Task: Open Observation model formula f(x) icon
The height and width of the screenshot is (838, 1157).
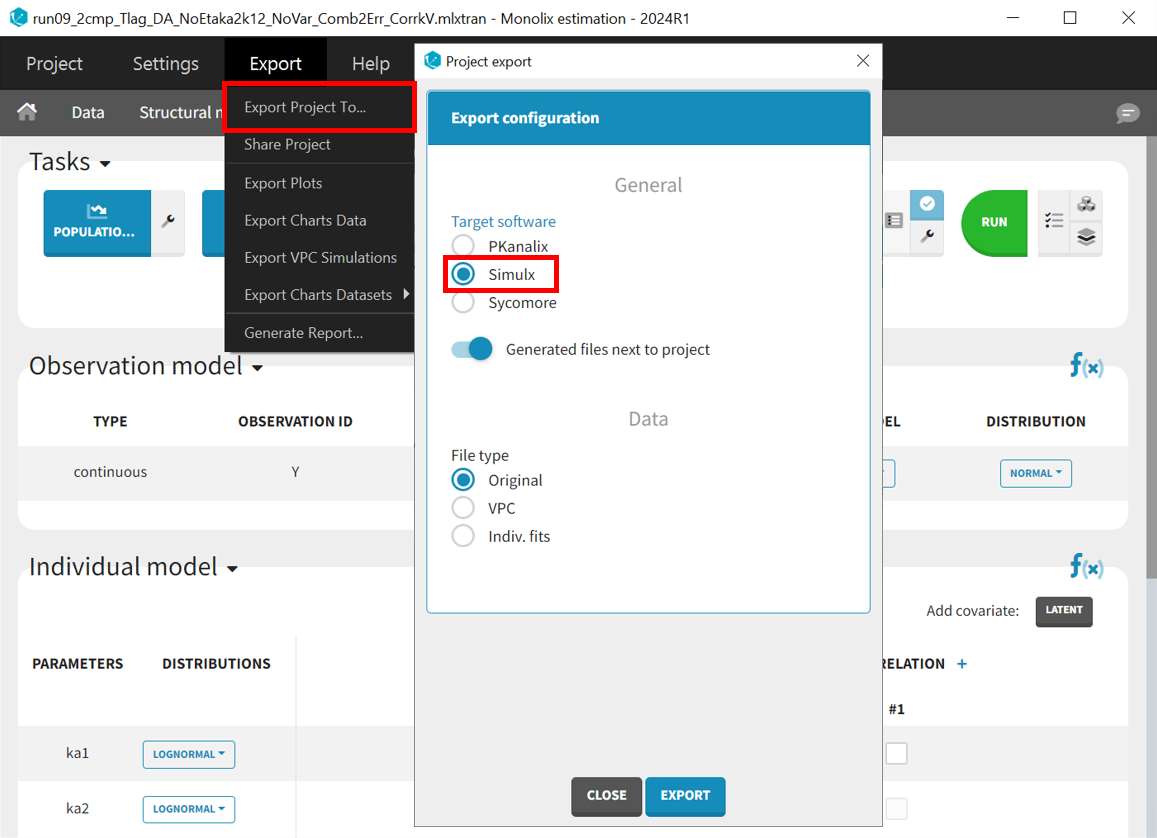Action: tap(1086, 366)
